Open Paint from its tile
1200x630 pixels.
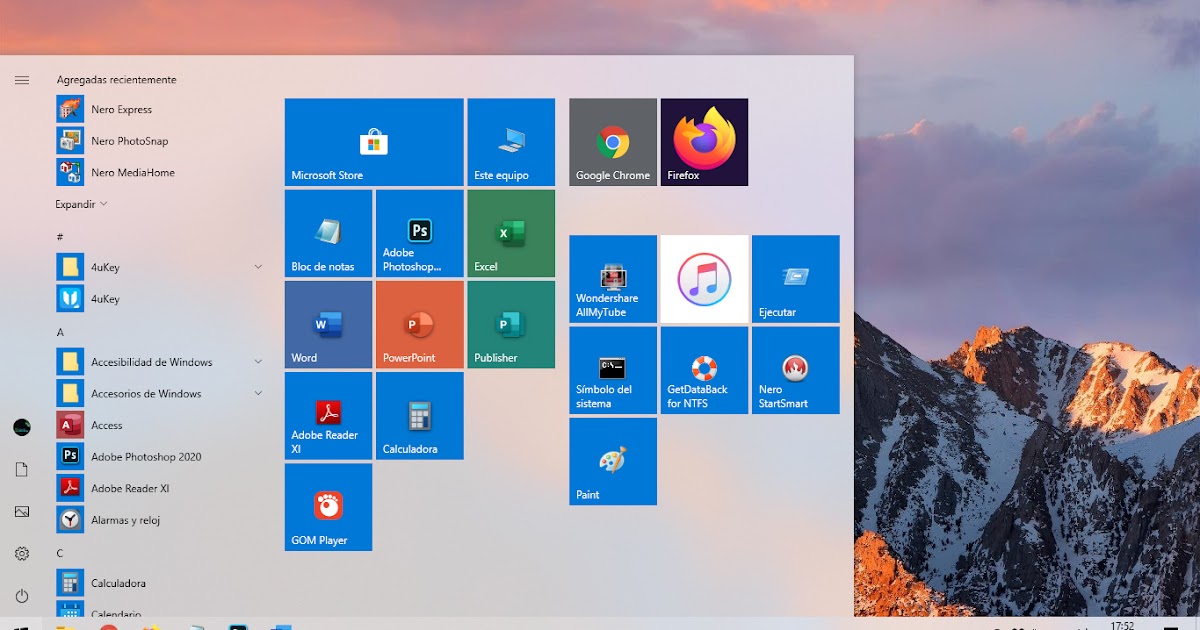tap(612, 461)
